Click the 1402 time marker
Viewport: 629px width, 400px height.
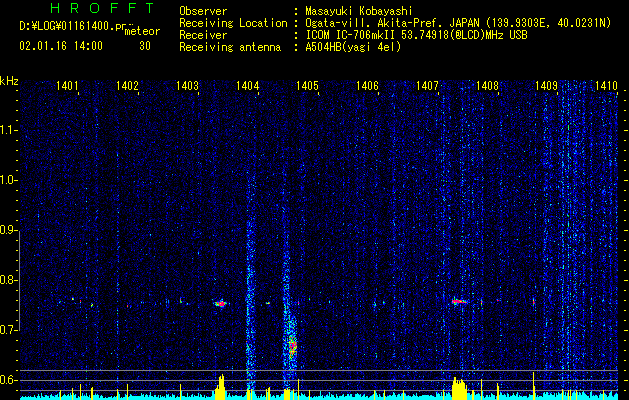127,85
